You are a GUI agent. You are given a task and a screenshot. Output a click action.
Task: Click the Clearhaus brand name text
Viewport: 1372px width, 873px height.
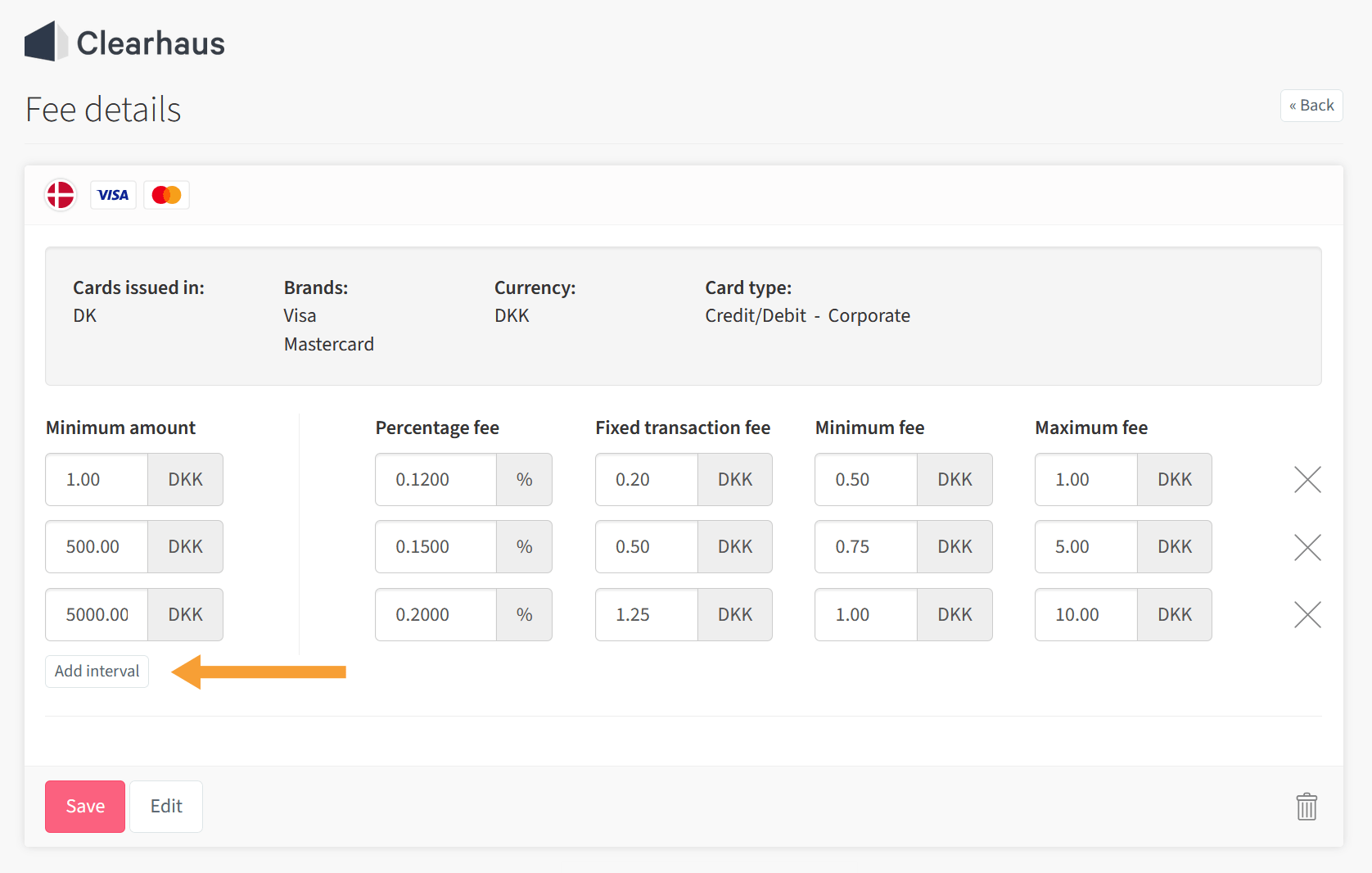point(151,43)
